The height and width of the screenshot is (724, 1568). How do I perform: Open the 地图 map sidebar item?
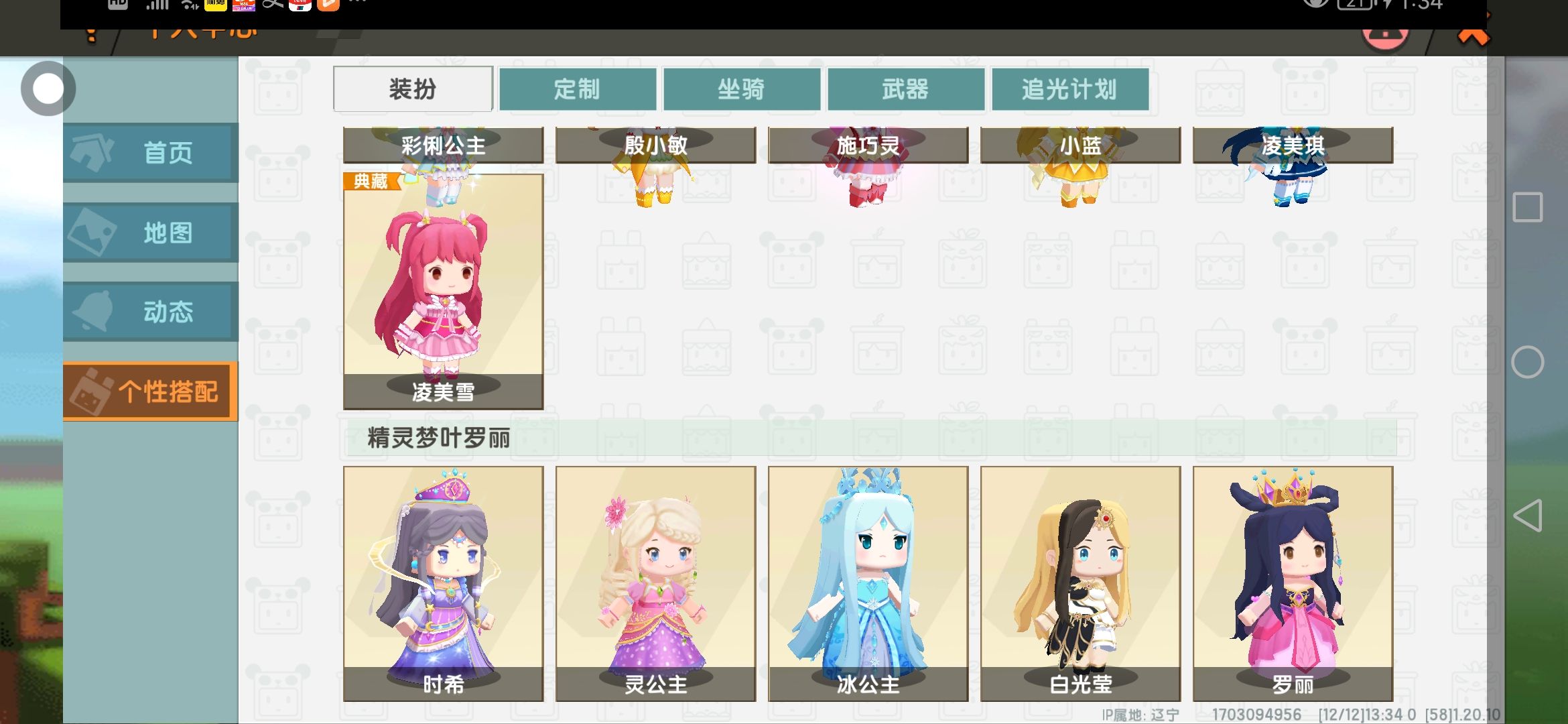coord(151,233)
